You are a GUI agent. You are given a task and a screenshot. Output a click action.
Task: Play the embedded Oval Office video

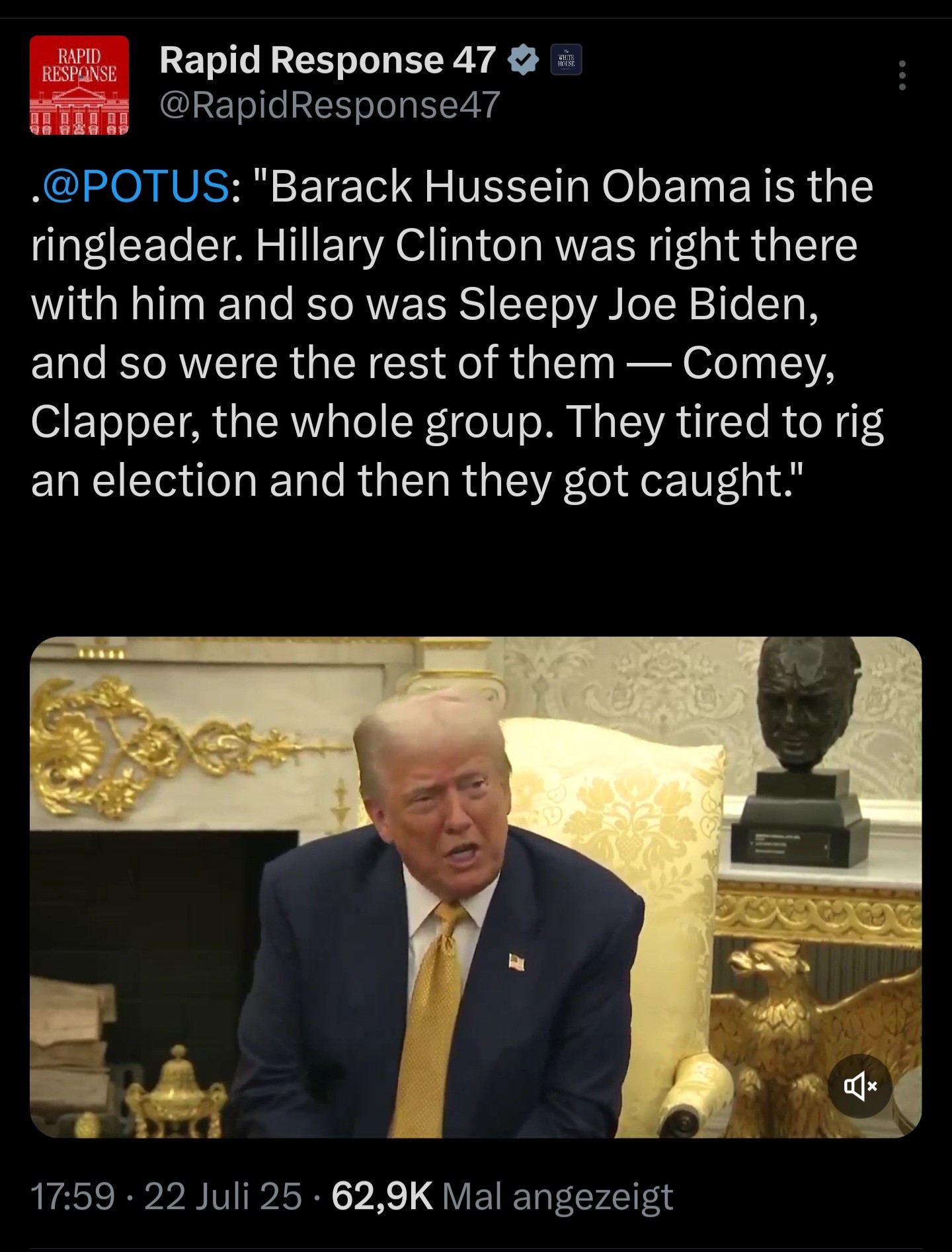coord(476,887)
